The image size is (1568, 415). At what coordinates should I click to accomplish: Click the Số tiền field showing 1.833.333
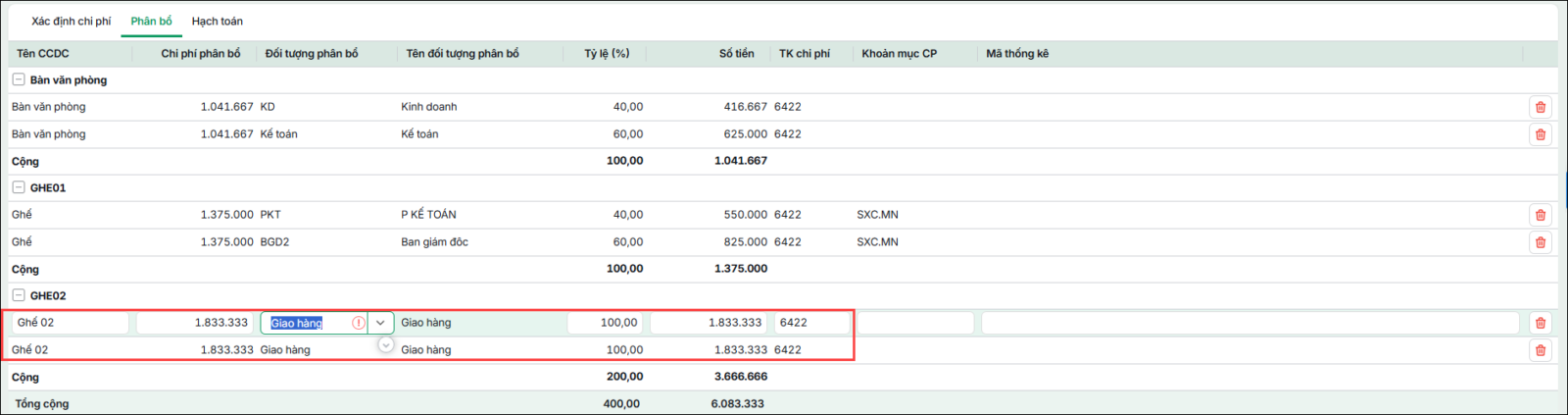click(x=710, y=323)
